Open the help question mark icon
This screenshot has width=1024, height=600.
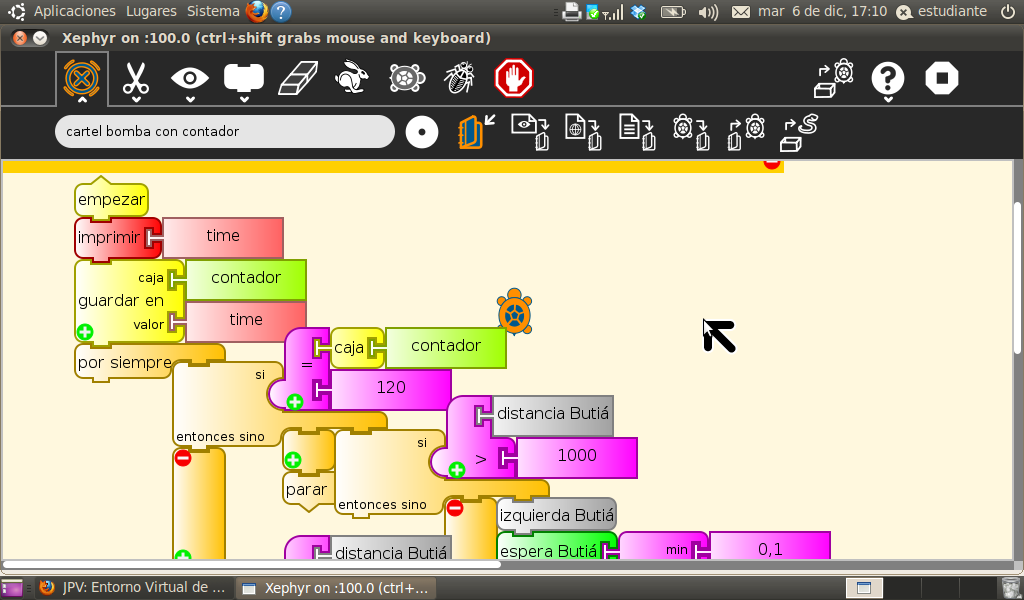[888, 78]
